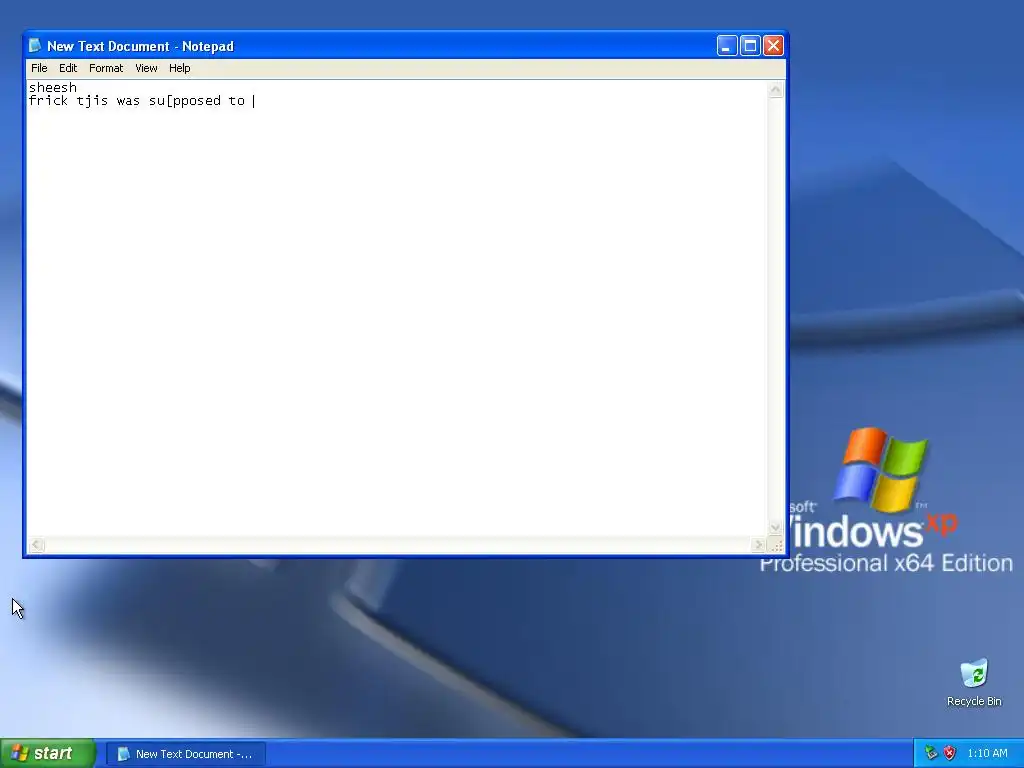Open the Help menu
Image resolution: width=1024 pixels, height=768 pixels.
[x=180, y=68]
